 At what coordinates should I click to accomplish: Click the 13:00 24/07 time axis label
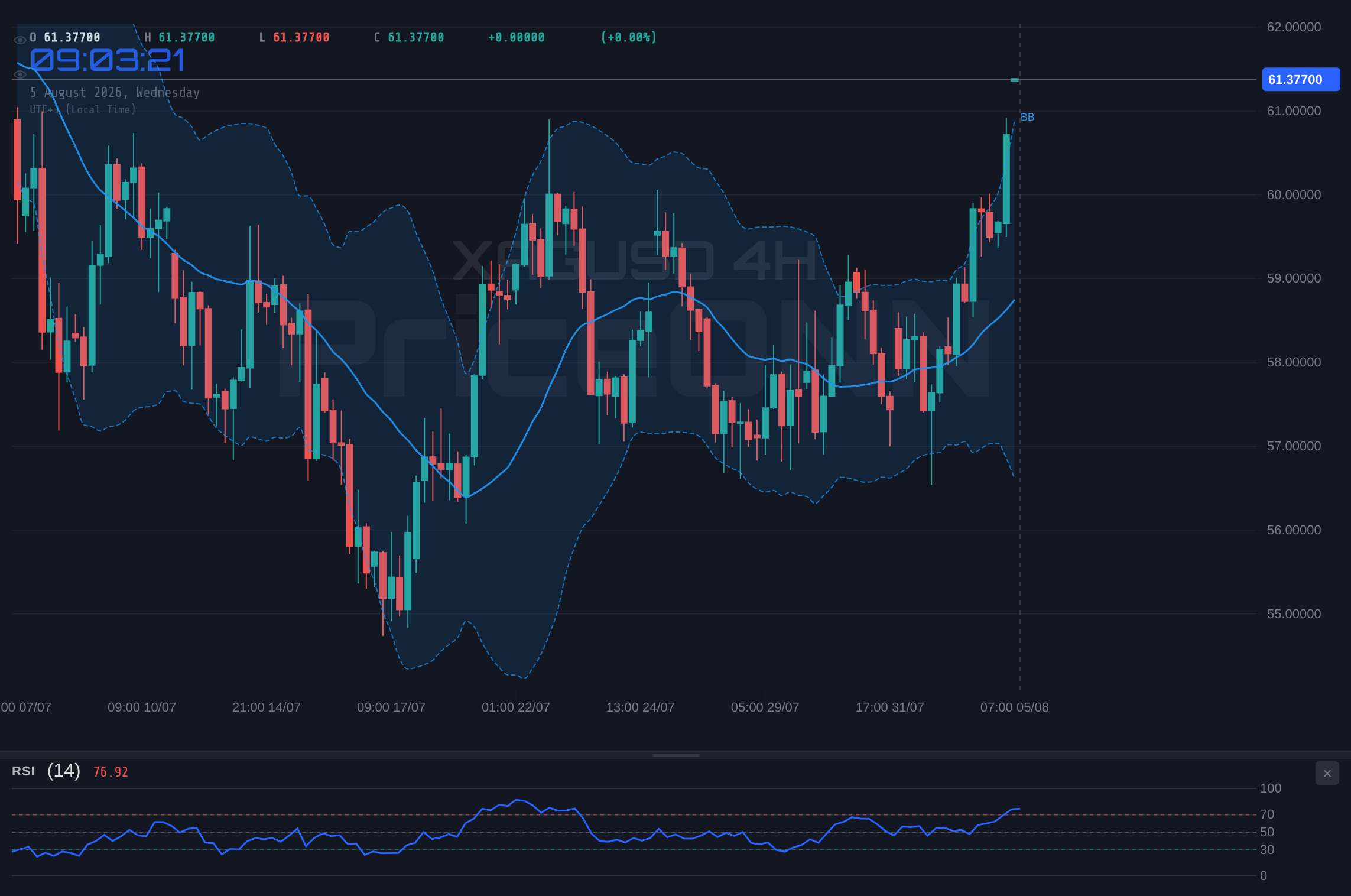click(x=640, y=707)
